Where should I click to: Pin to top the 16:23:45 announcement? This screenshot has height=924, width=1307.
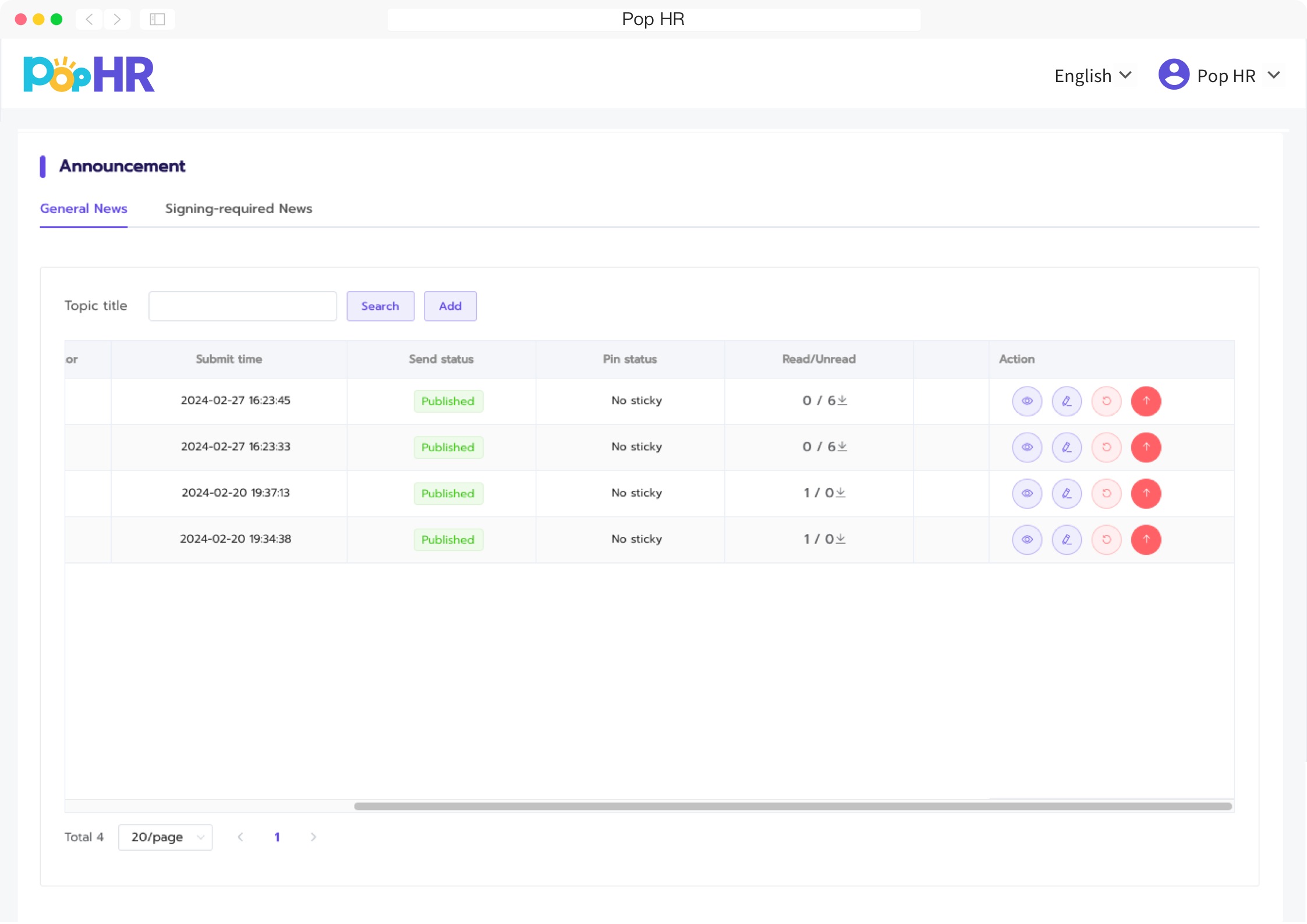pos(1146,401)
